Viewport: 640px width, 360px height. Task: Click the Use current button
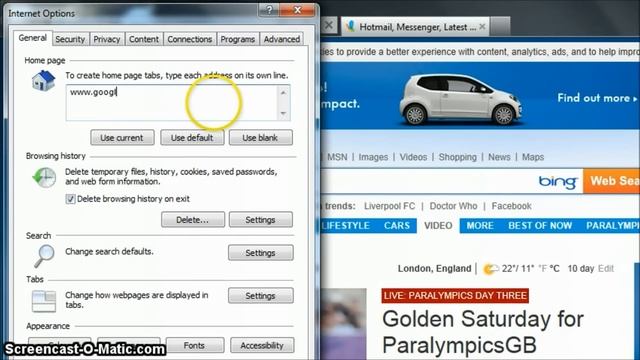(x=122, y=138)
